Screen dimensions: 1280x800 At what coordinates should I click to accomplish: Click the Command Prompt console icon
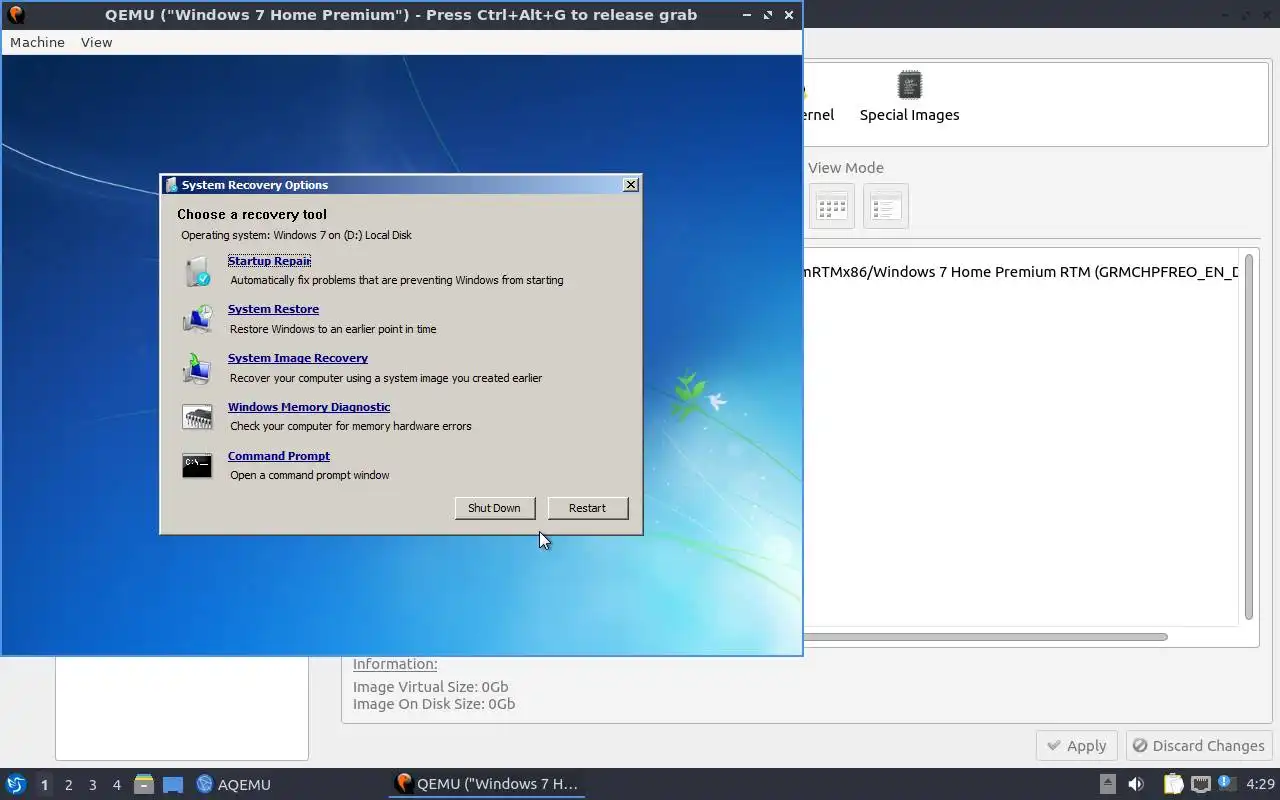coord(197,466)
